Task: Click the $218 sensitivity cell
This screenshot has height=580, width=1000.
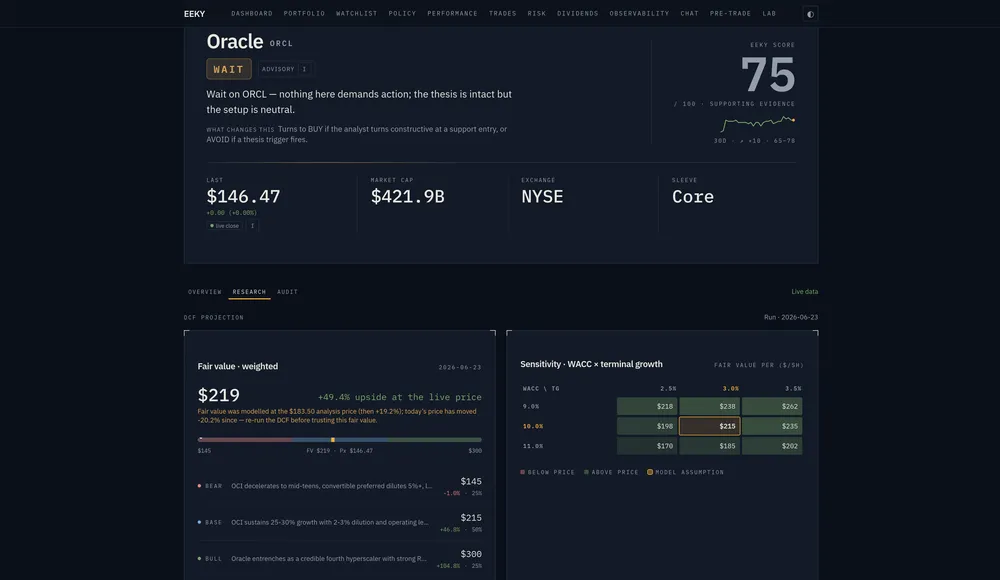Action: pyautogui.click(x=647, y=406)
